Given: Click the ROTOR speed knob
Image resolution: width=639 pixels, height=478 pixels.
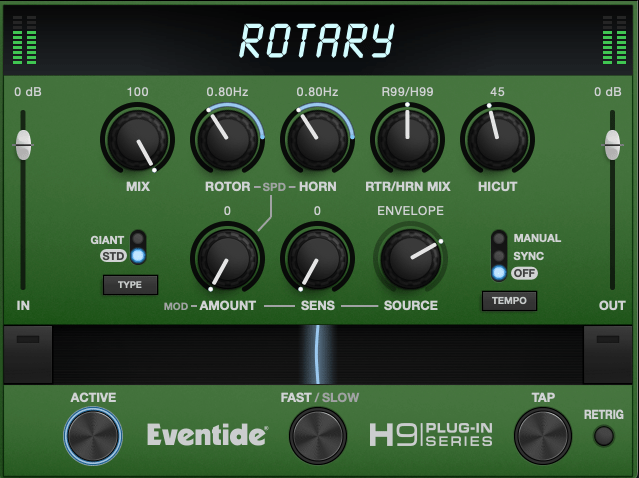Looking at the screenshot, I should [x=227, y=141].
